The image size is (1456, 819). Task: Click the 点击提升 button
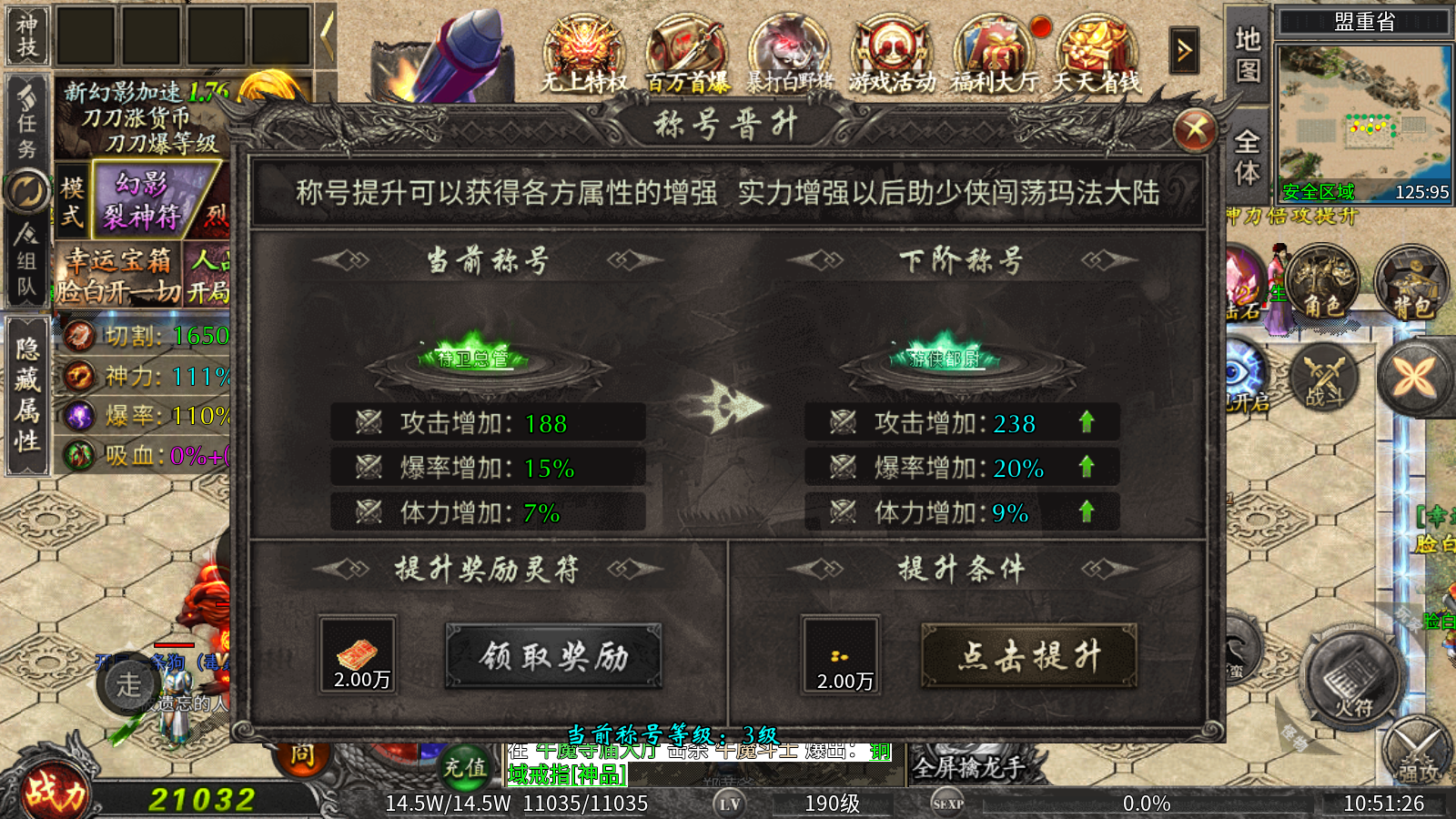1029,655
